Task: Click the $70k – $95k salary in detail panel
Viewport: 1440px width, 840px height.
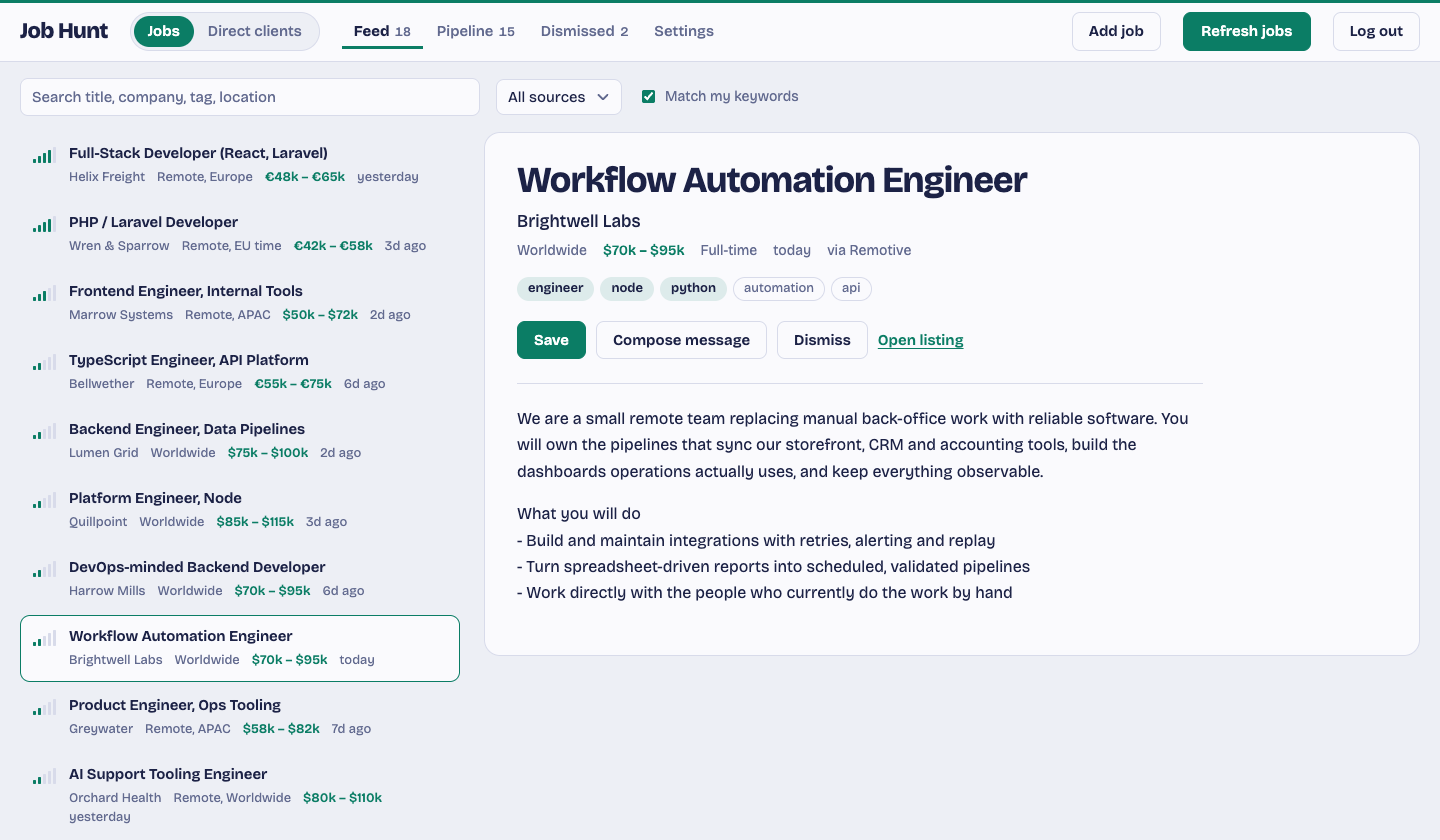Action: [x=644, y=250]
